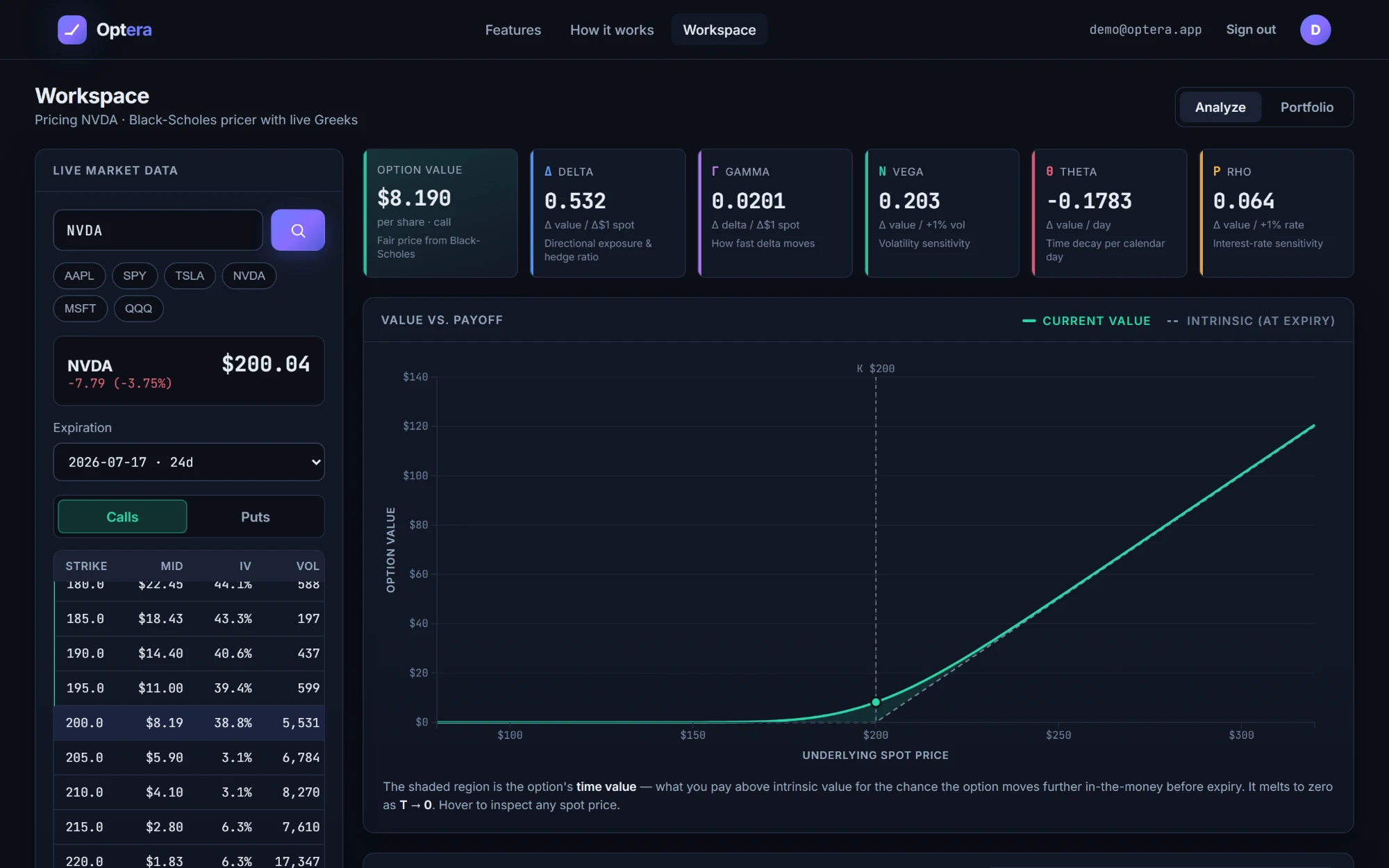Click the Gamma value 0.0201

(749, 201)
